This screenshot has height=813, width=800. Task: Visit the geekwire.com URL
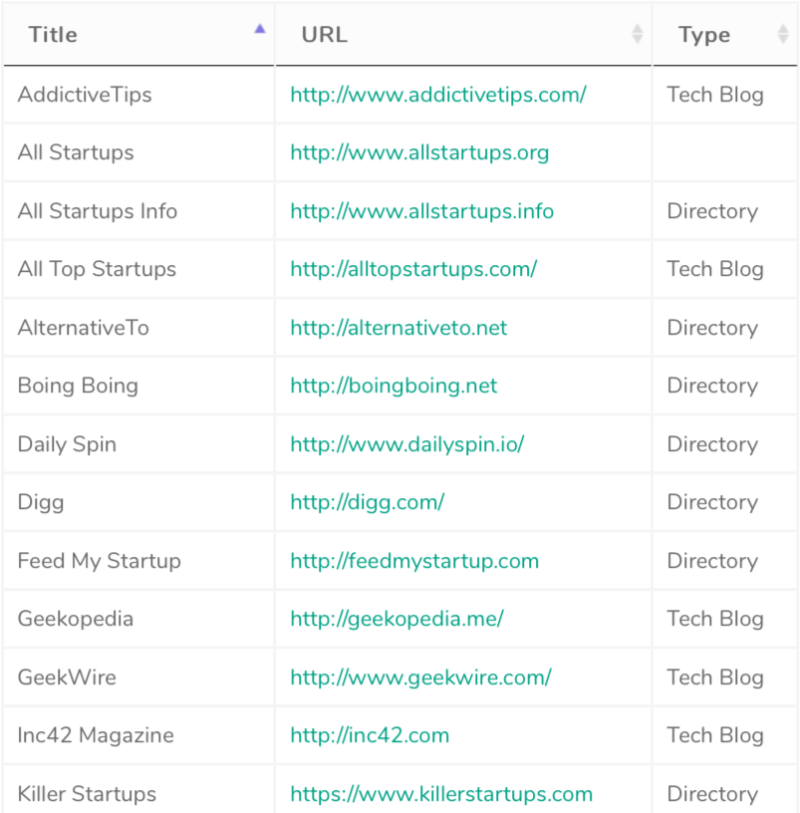(420, 677)
